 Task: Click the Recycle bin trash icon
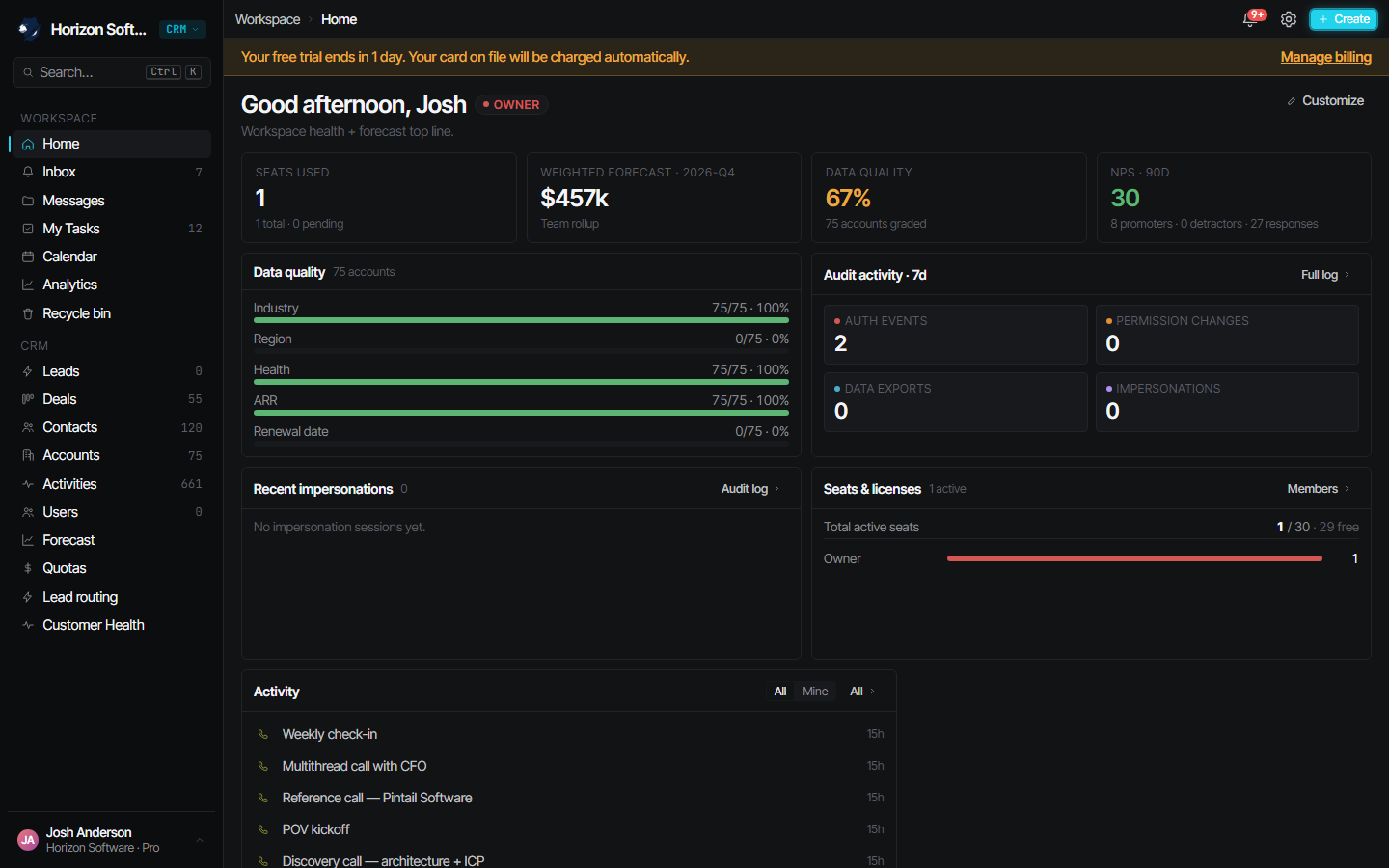28,313
